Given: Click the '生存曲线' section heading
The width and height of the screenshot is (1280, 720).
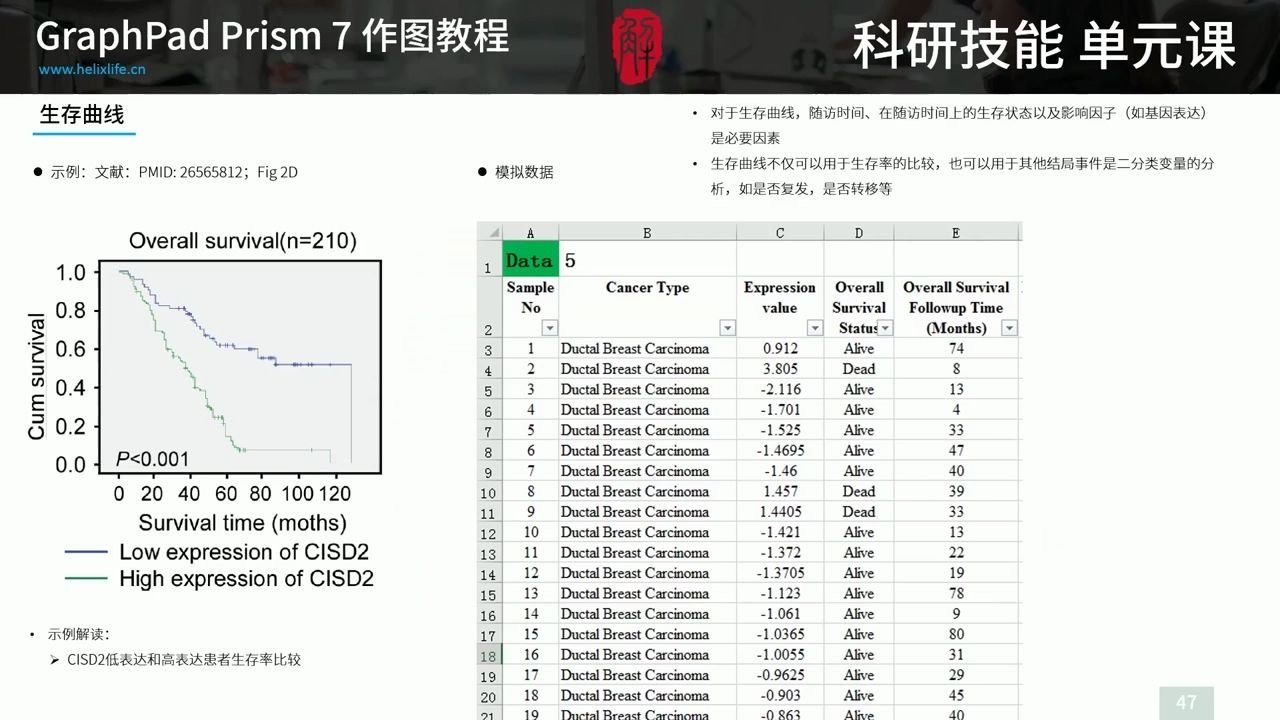Looking at the screenshot, I should (82, 114).
